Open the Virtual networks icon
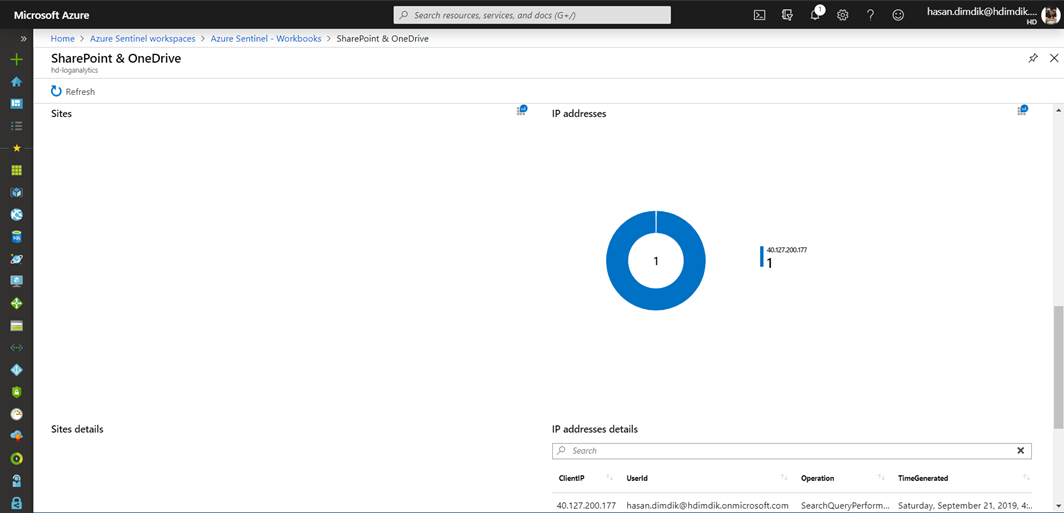1064x513 pixels. (17, 347)
